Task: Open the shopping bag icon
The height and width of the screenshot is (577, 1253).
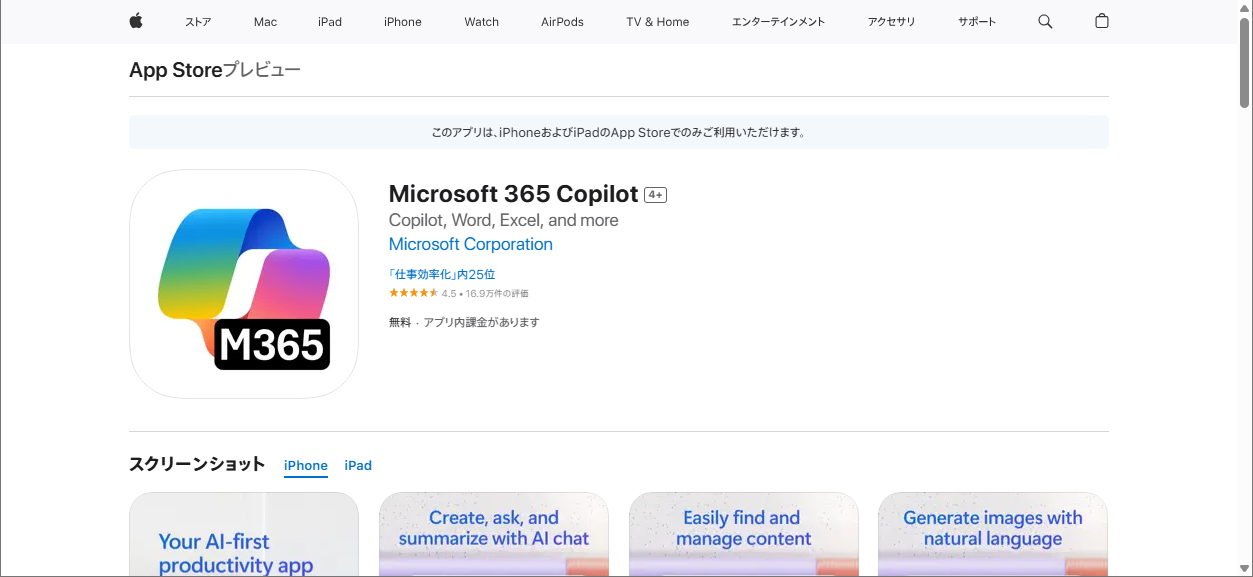Action: (1102, 21)
